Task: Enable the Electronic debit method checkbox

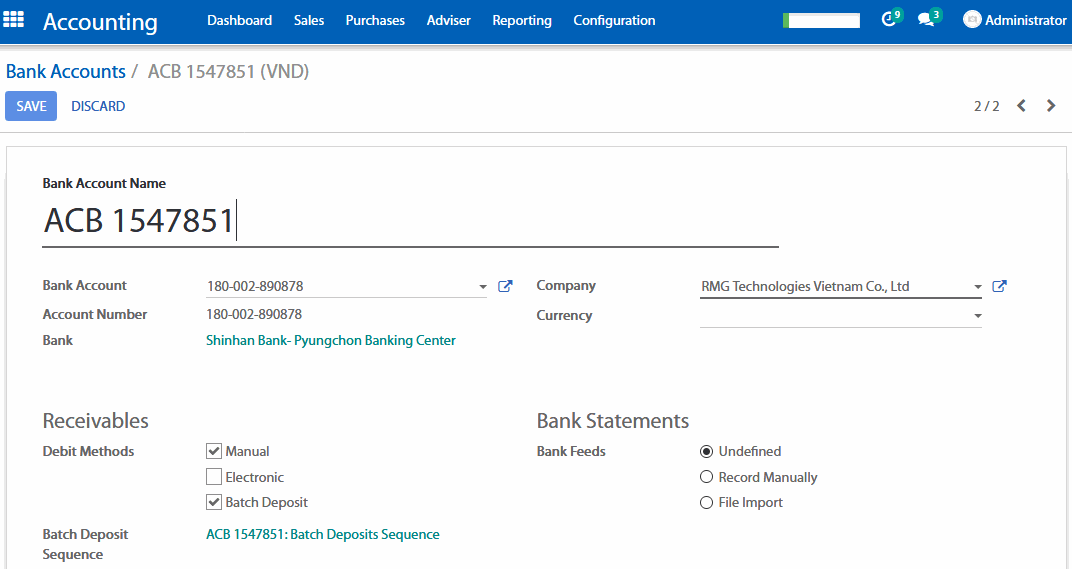Action: click(x=214, y=477)
